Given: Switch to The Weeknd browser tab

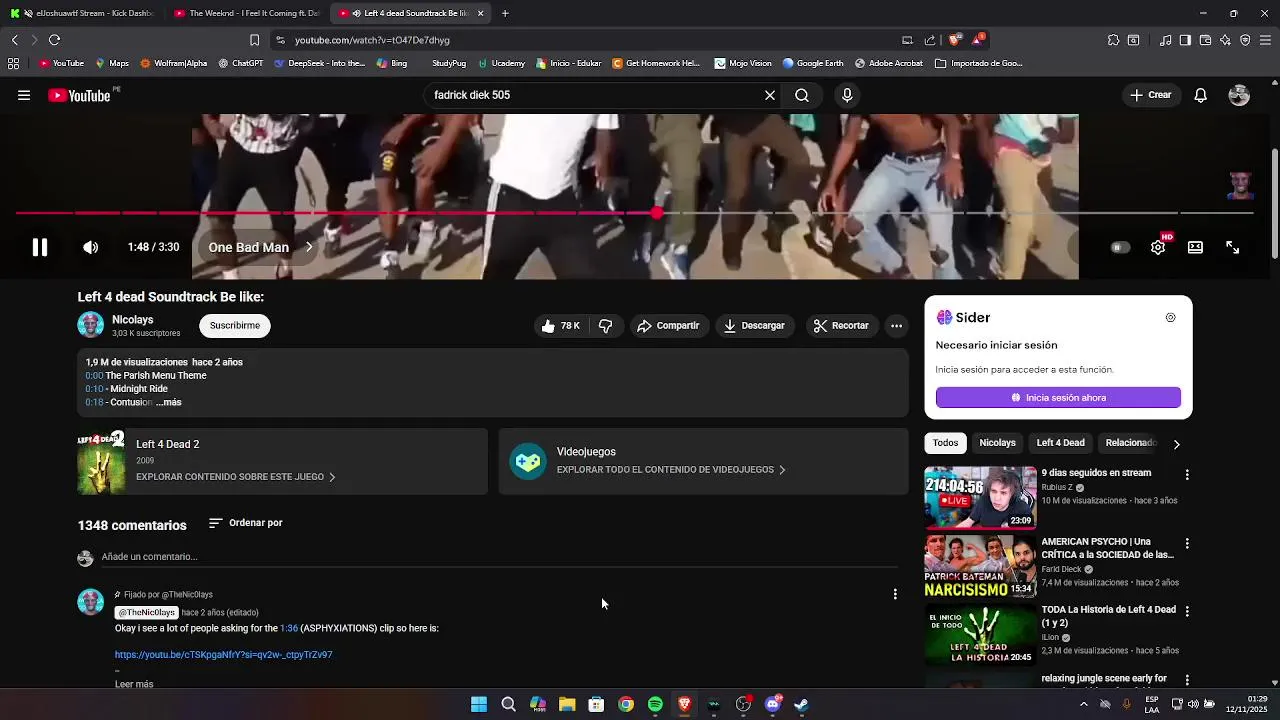Looking at the screenshot, I should click(246, 13).
